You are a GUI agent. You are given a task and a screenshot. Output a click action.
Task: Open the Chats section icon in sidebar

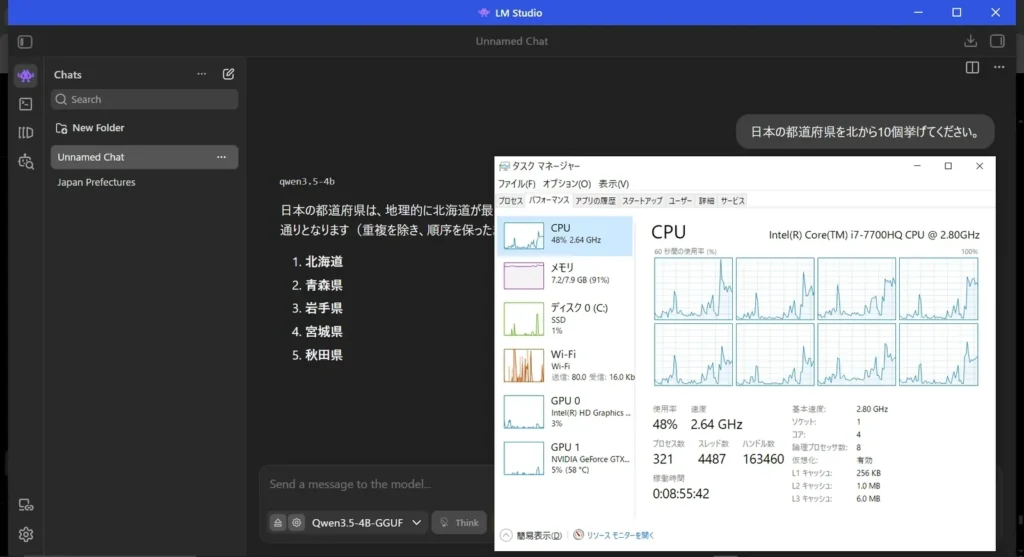point(25,76)
